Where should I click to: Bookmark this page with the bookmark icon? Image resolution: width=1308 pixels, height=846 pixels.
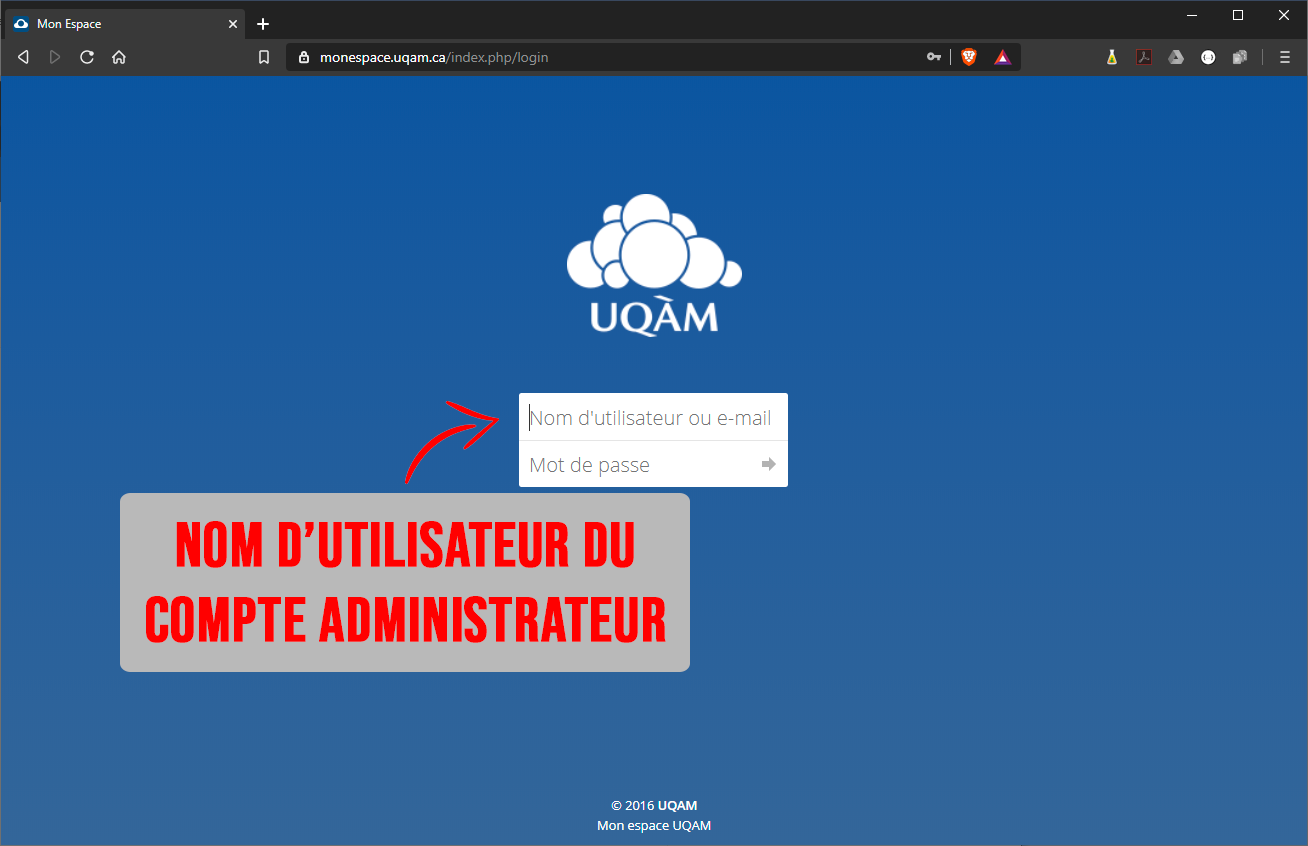[x=264, y=57]
